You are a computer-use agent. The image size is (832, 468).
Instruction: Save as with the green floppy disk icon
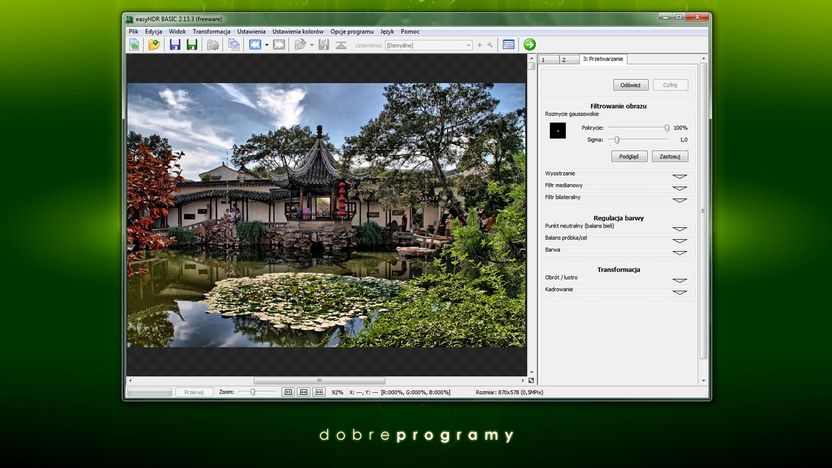pos(192,45)
